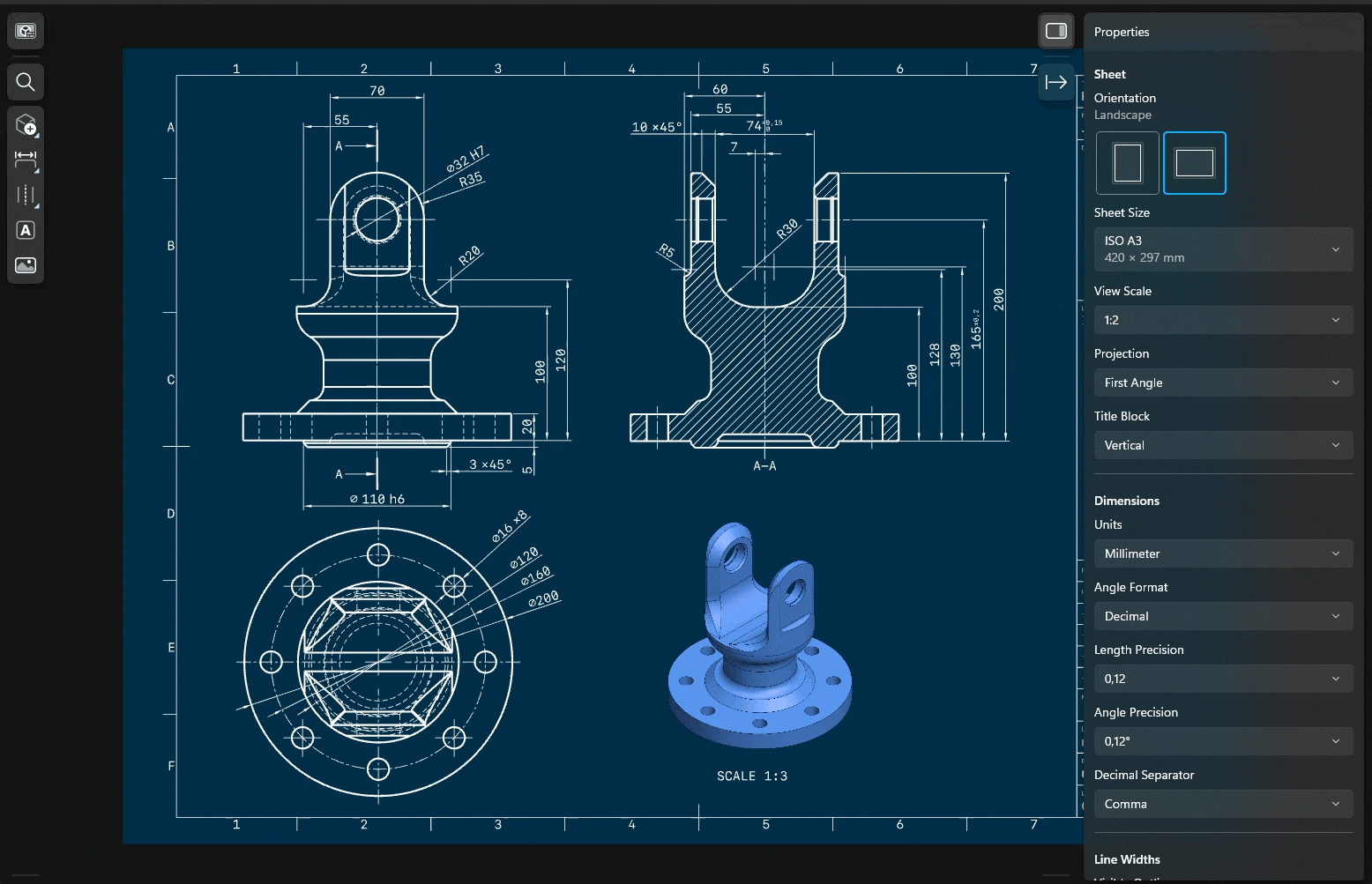The image size is (1372, 884).
Task: Open the Decimal Separator dropdown set to Comma
Action: [x=1223, y=803]
